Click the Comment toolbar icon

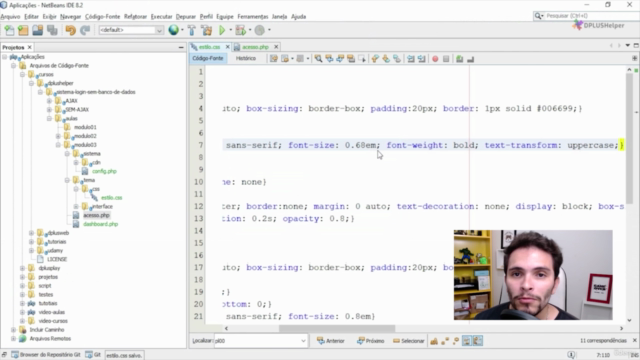(459, 59)
